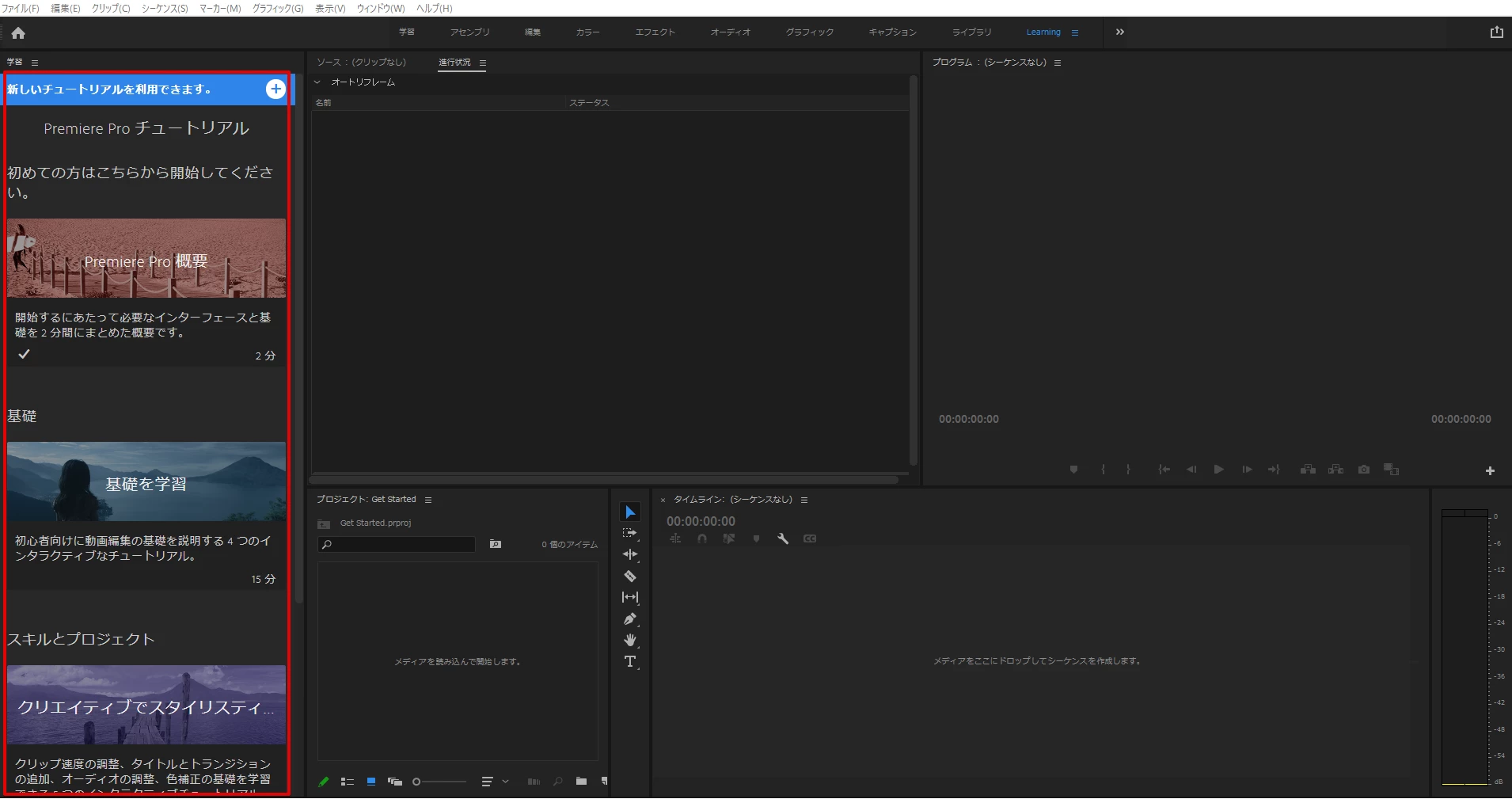Viewport: 1512px width, 799px height.
Task: Open the Sort Icons list button
Action: pyautogui.click(x=487, y=782)
